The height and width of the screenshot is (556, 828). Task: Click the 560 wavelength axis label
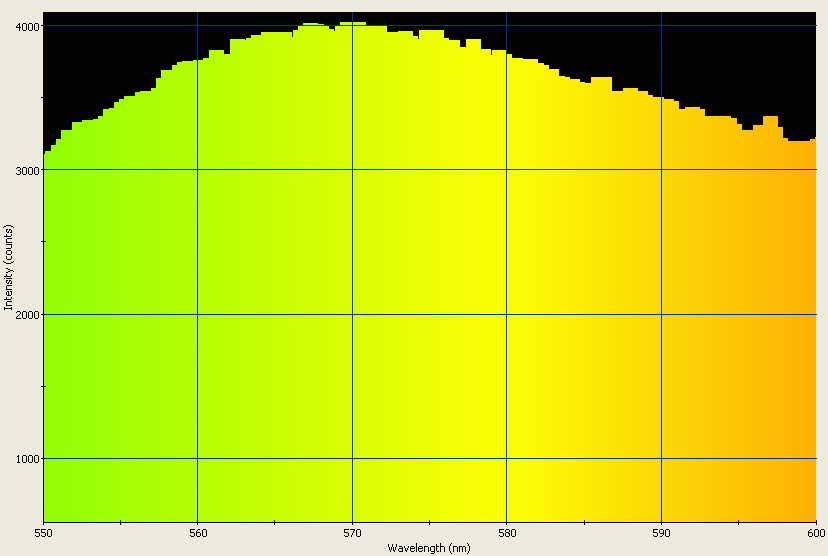(198, 534)
